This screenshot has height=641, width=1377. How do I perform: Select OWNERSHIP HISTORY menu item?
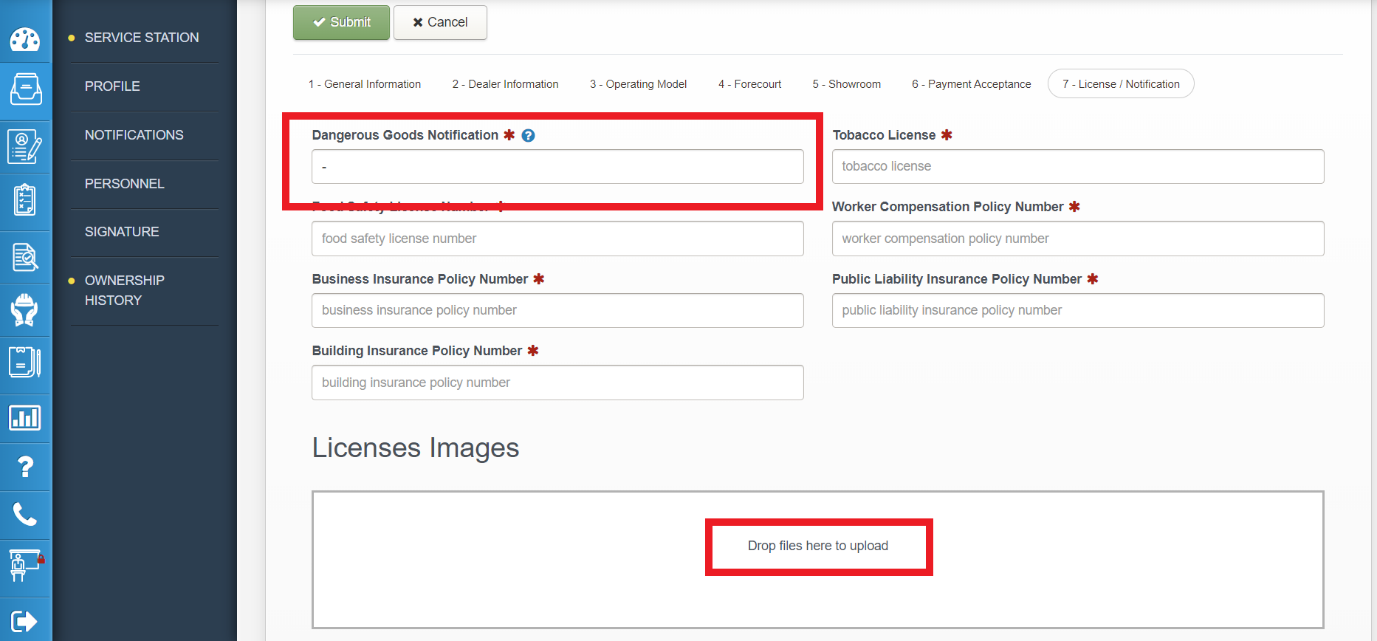124,290
